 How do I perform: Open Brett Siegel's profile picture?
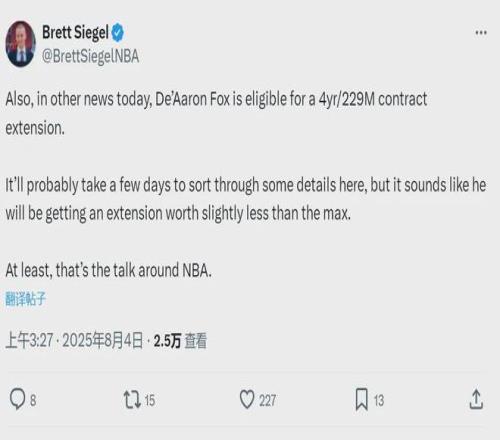point(21,44)
